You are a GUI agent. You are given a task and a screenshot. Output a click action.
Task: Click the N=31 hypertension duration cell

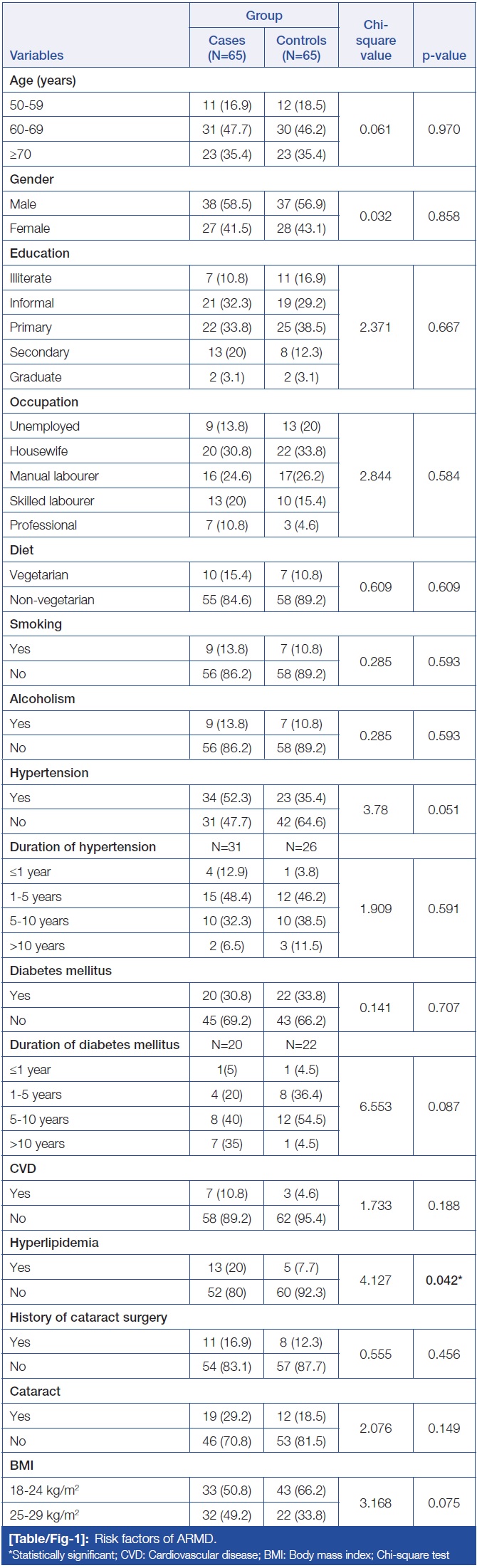(227, 847)
